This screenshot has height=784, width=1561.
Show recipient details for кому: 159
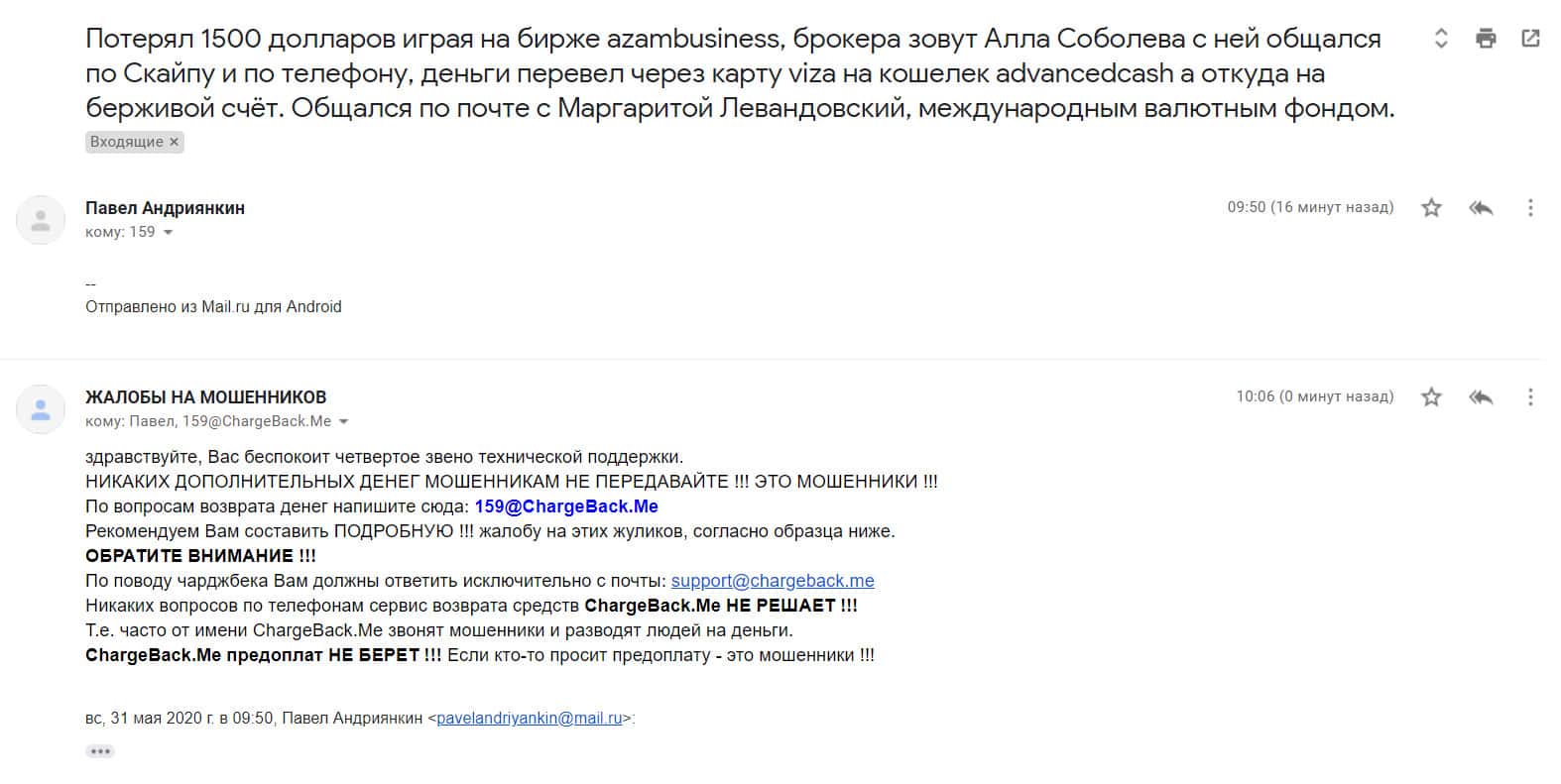click(x=168, y=232)
